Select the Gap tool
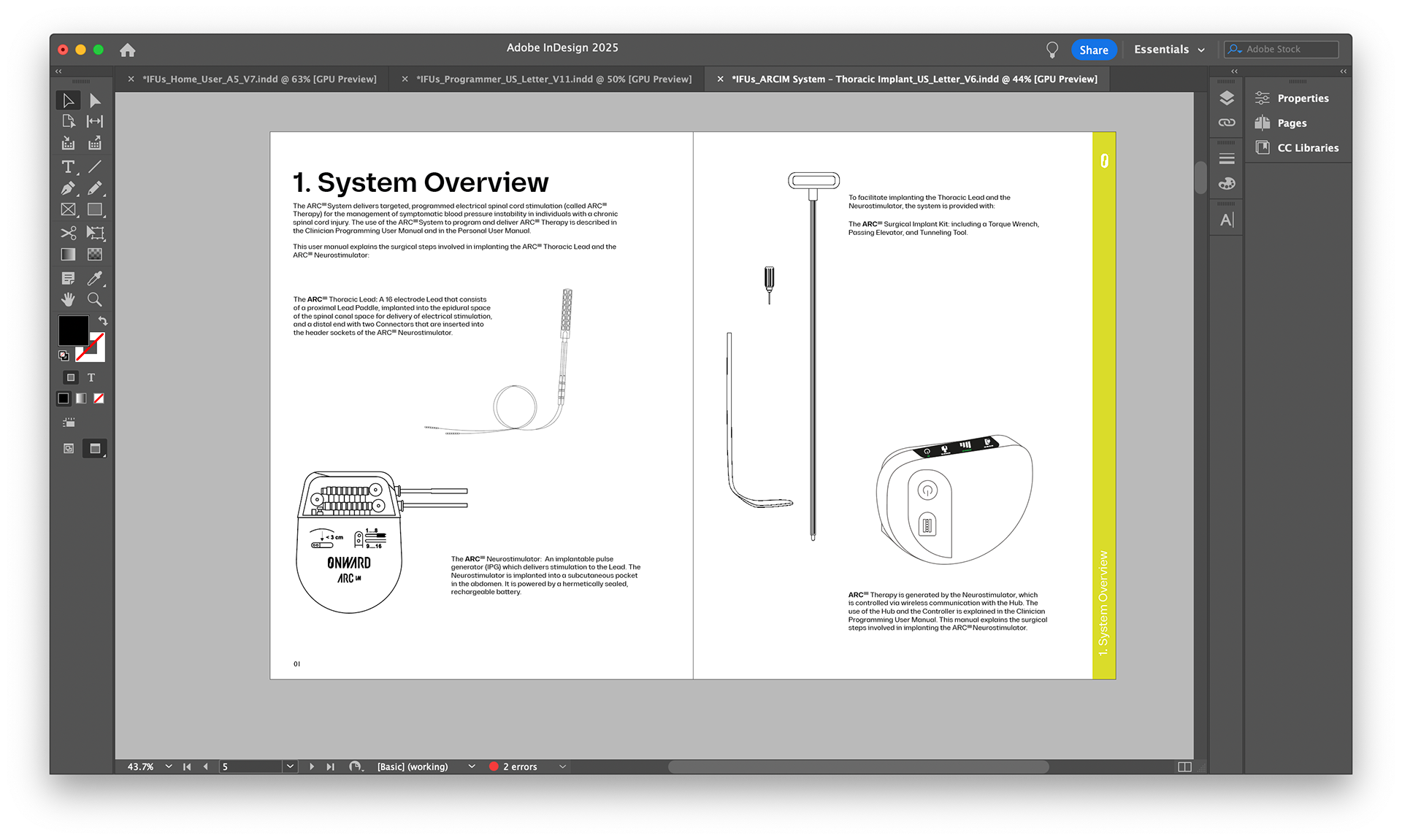The height and width of the screenshot is (840, 1402). [95, 121]
